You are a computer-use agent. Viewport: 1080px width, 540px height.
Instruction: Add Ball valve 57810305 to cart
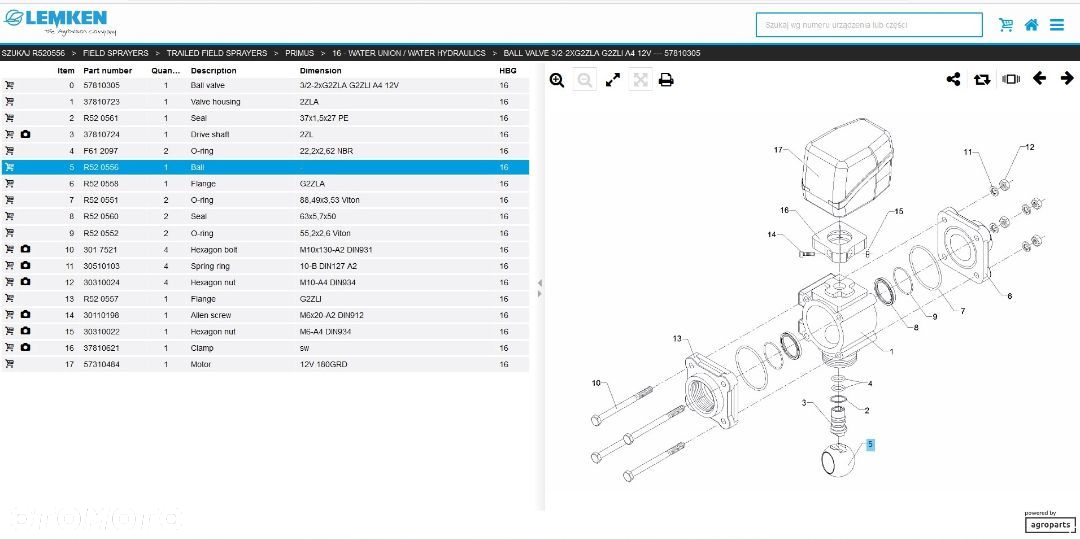tap(10, 85)
